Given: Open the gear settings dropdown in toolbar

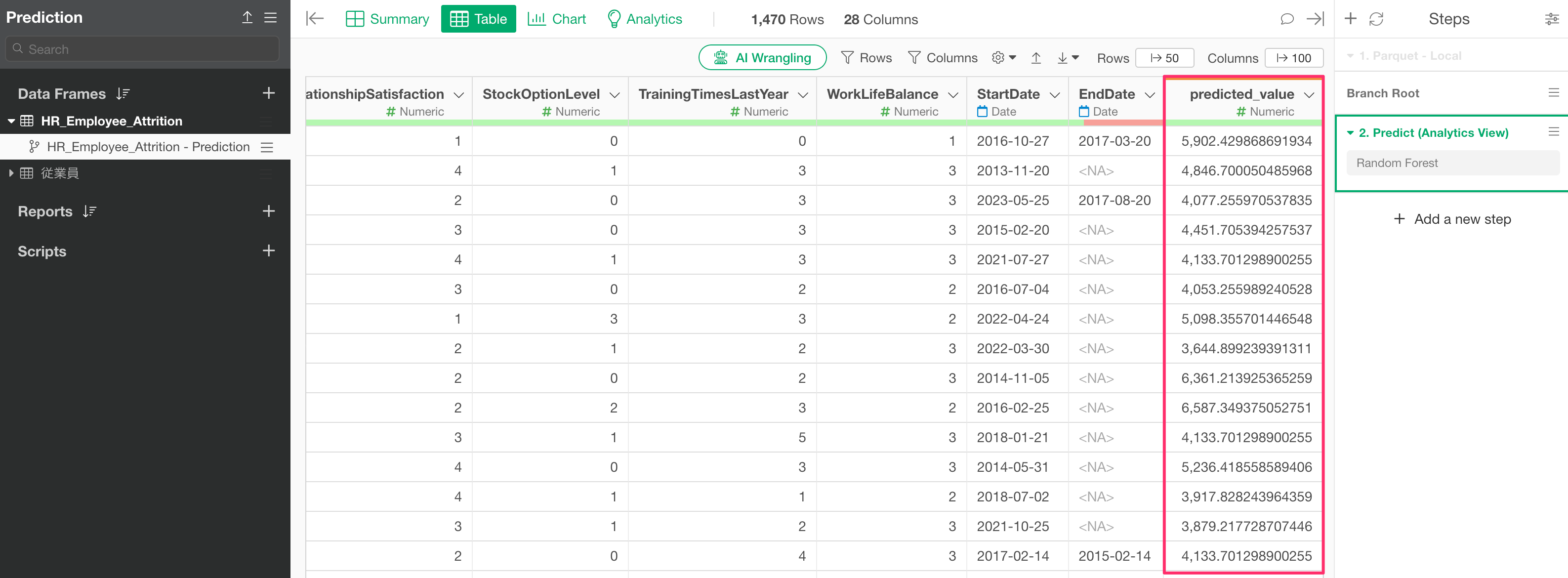Looking at the screenshot, I should click(1003, 58).
